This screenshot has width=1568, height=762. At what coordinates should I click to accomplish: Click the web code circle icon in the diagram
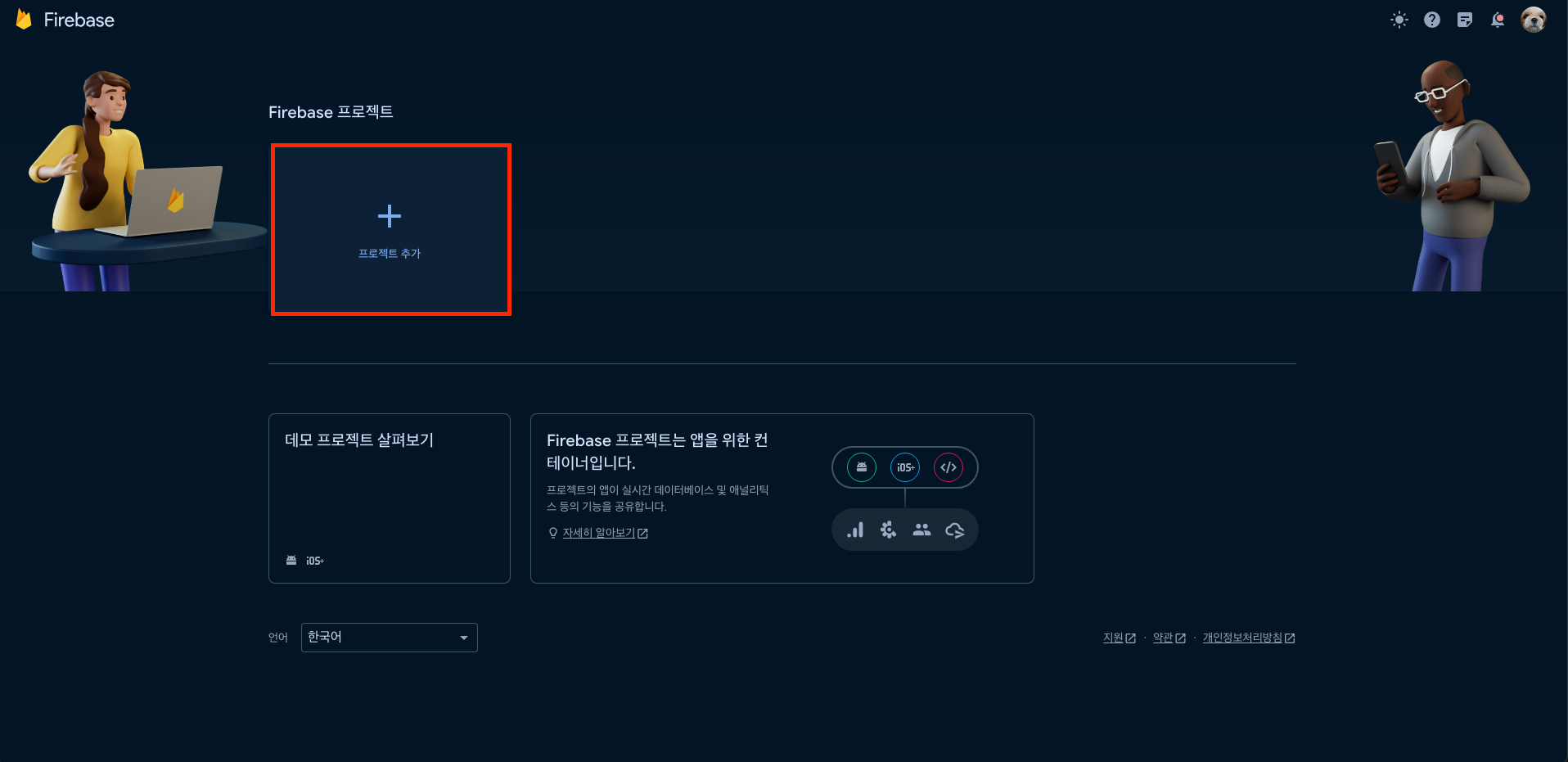pyautogui.click(x=948, y=467)
